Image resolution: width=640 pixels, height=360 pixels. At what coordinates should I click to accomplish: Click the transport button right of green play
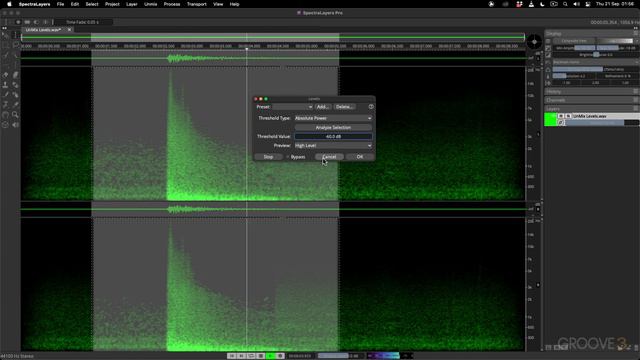point(280,356)
